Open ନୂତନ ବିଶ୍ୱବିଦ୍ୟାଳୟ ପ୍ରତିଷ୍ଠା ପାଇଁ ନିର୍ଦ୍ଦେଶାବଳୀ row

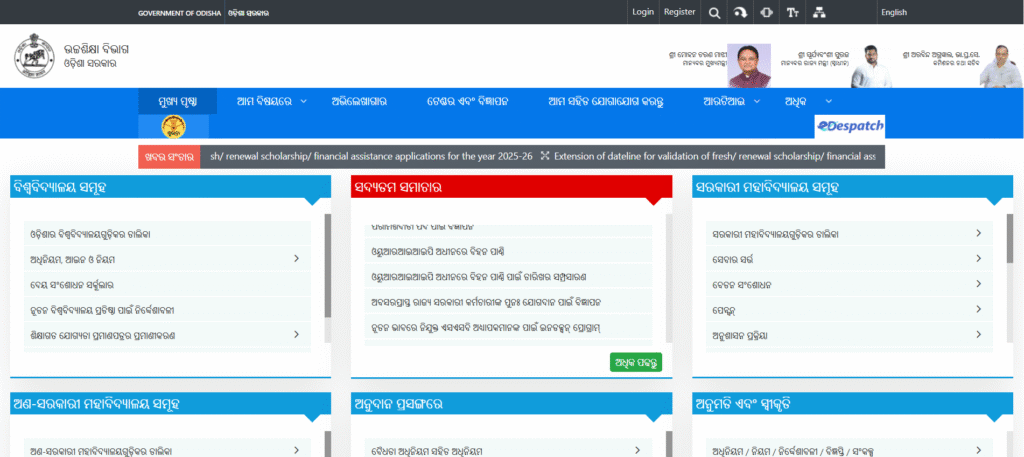(167, 310)
